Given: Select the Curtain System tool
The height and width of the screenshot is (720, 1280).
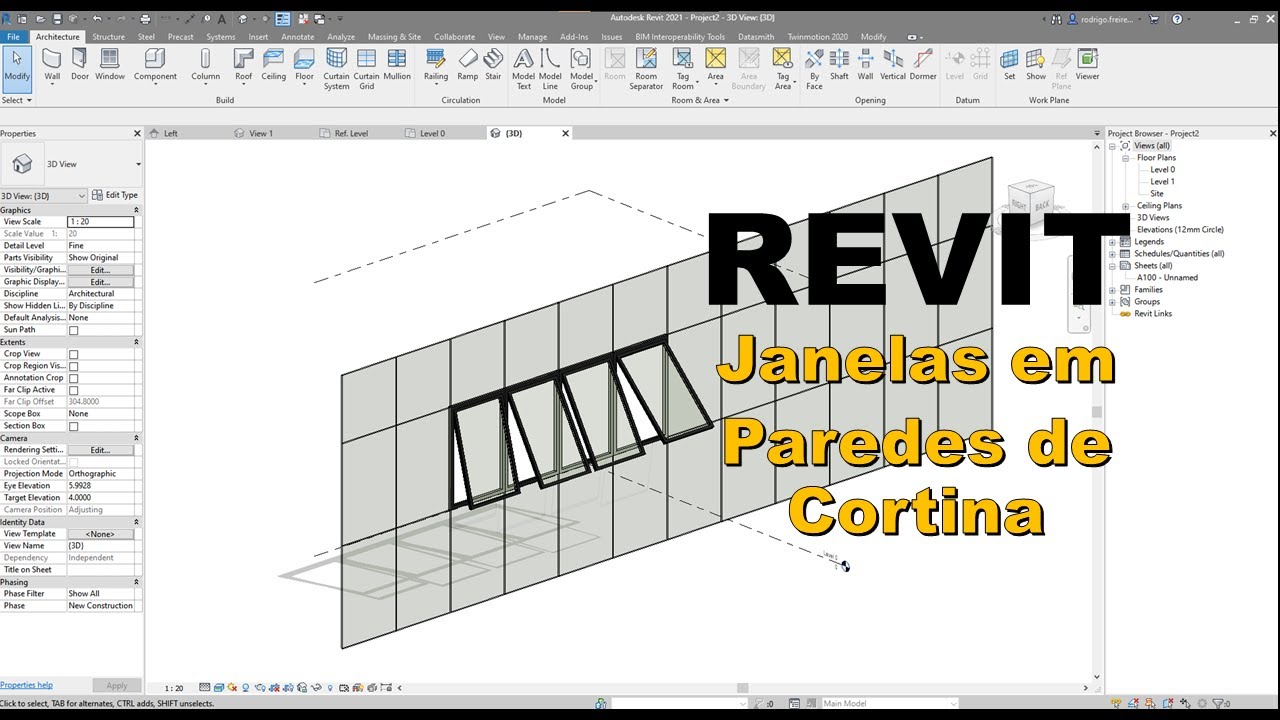Looking at the screenshot, I should pos(337,68).
